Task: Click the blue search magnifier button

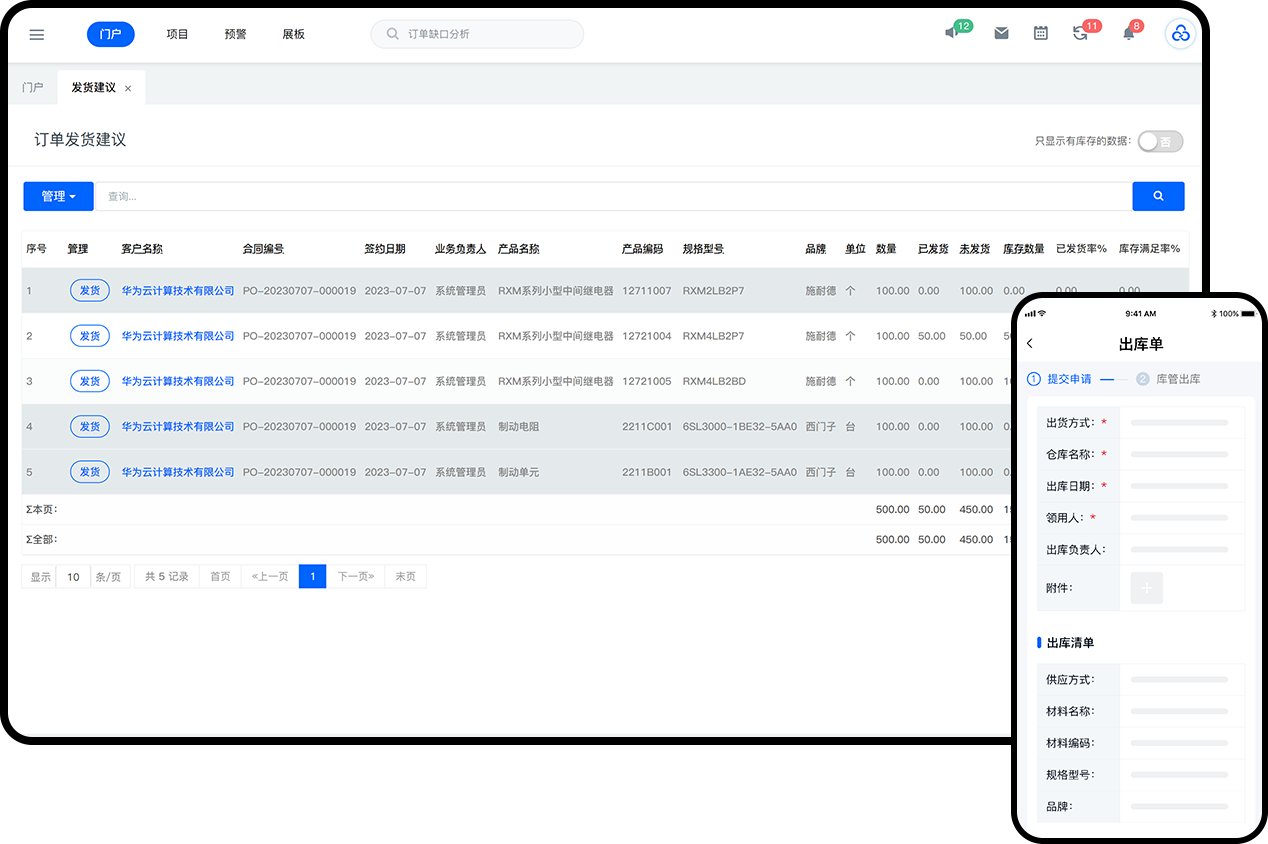Action: pyautogui.click(x=1158, y=196)
